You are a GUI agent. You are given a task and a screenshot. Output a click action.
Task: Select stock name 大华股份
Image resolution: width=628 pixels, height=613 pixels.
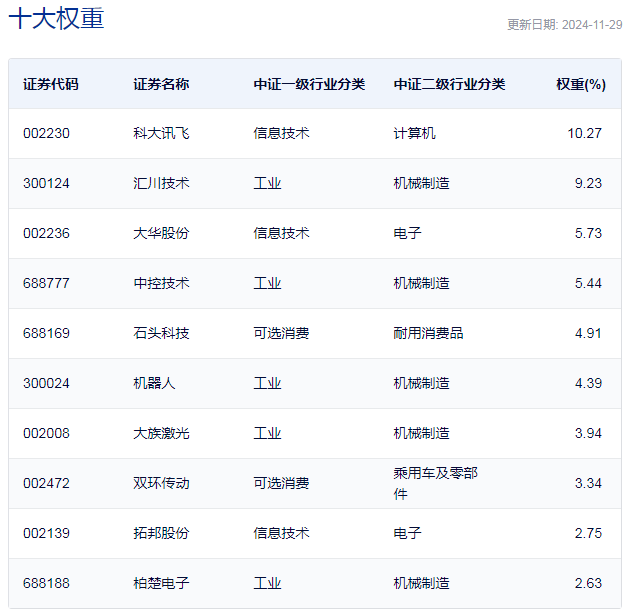click(161, 233)
